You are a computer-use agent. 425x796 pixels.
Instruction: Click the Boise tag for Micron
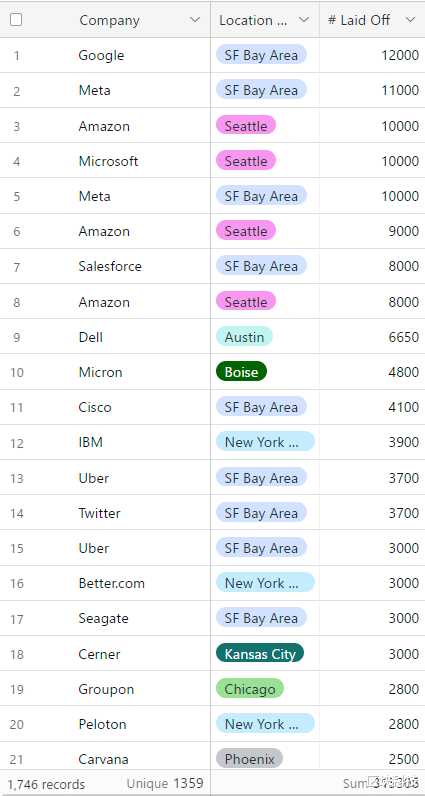(x=241, y=372)
